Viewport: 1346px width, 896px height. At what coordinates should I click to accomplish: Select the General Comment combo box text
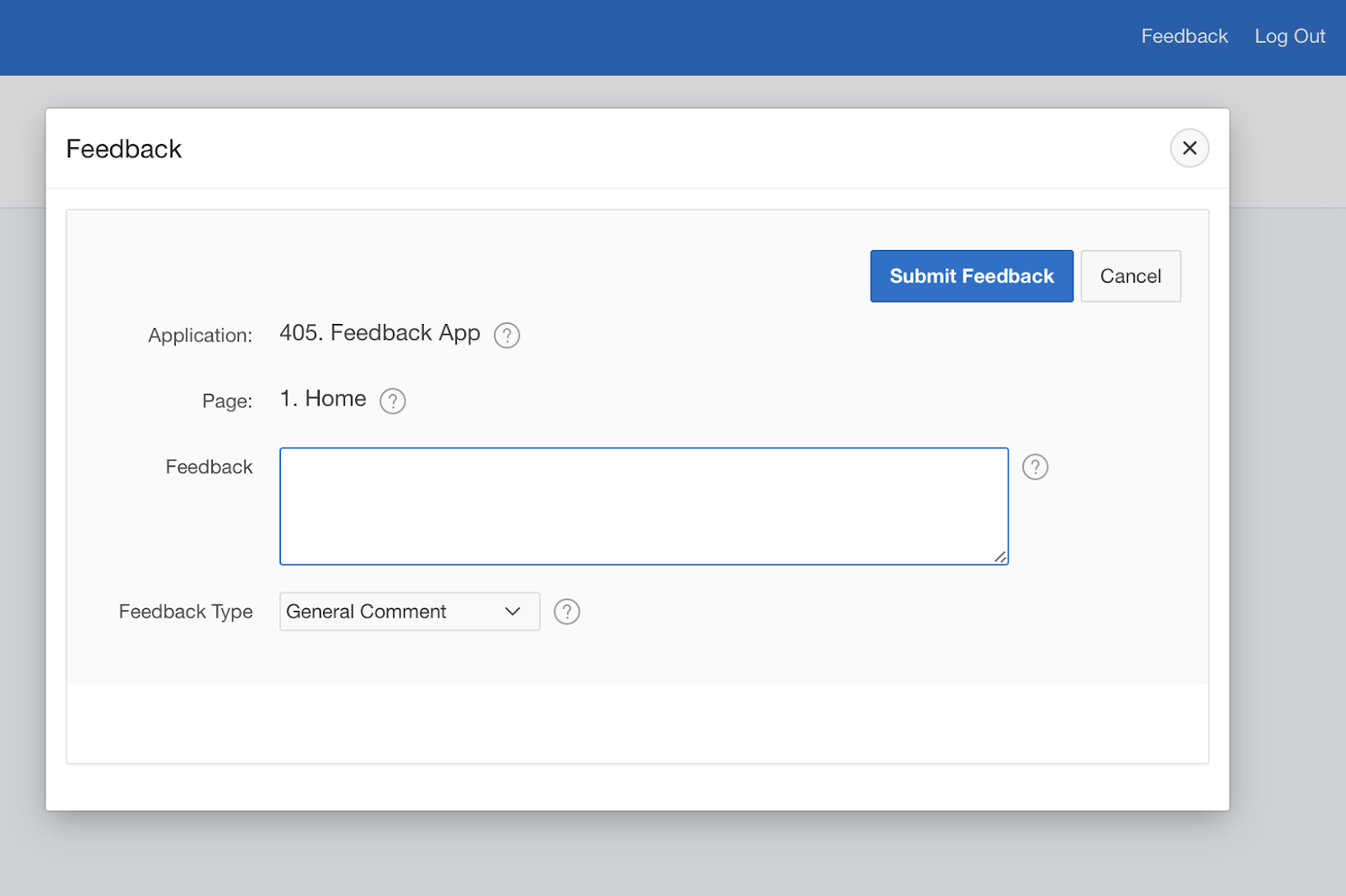coord(367,612)
